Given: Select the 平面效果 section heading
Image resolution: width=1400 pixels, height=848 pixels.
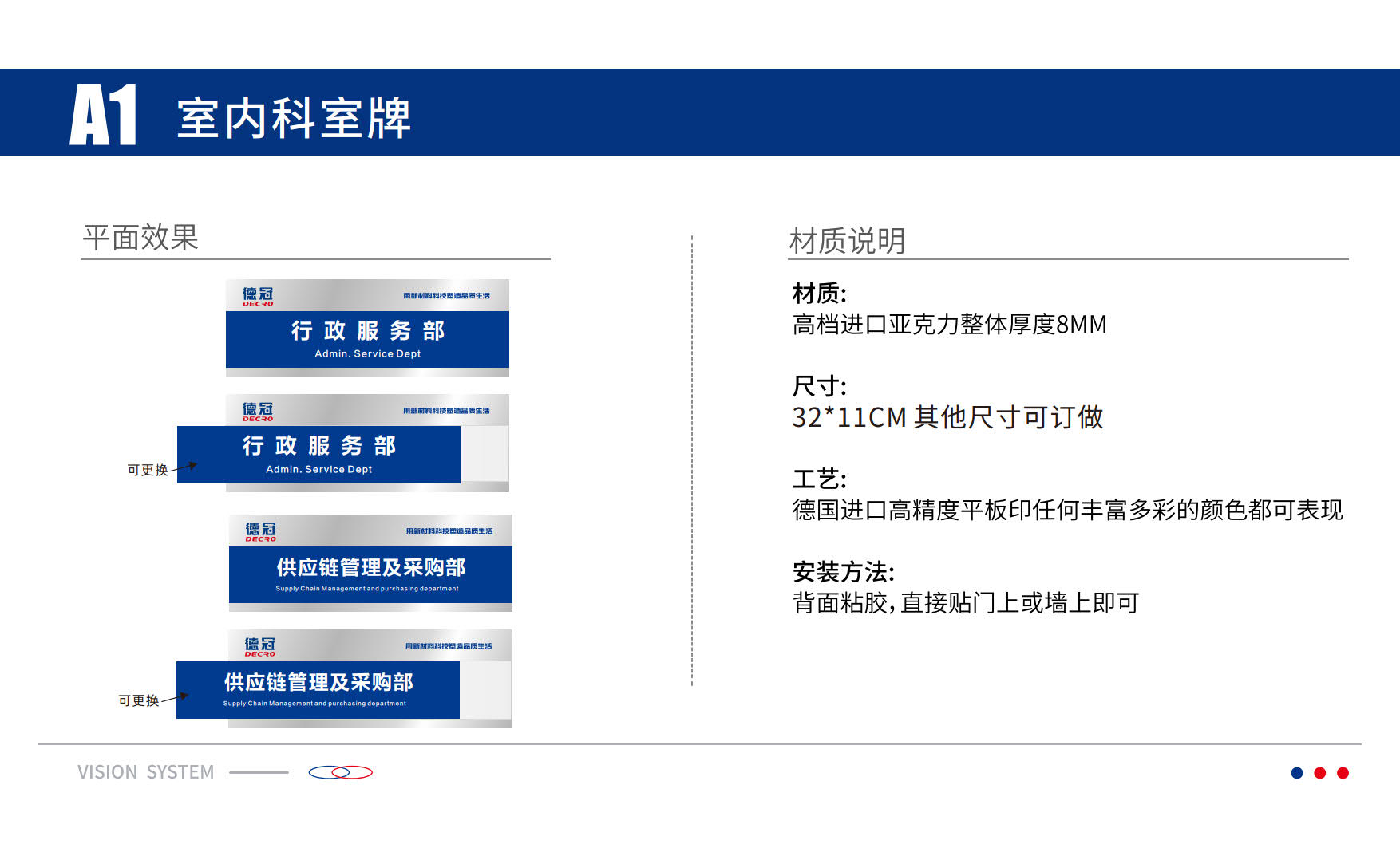Looking at the screenshot, I should (x=140, y=238).
